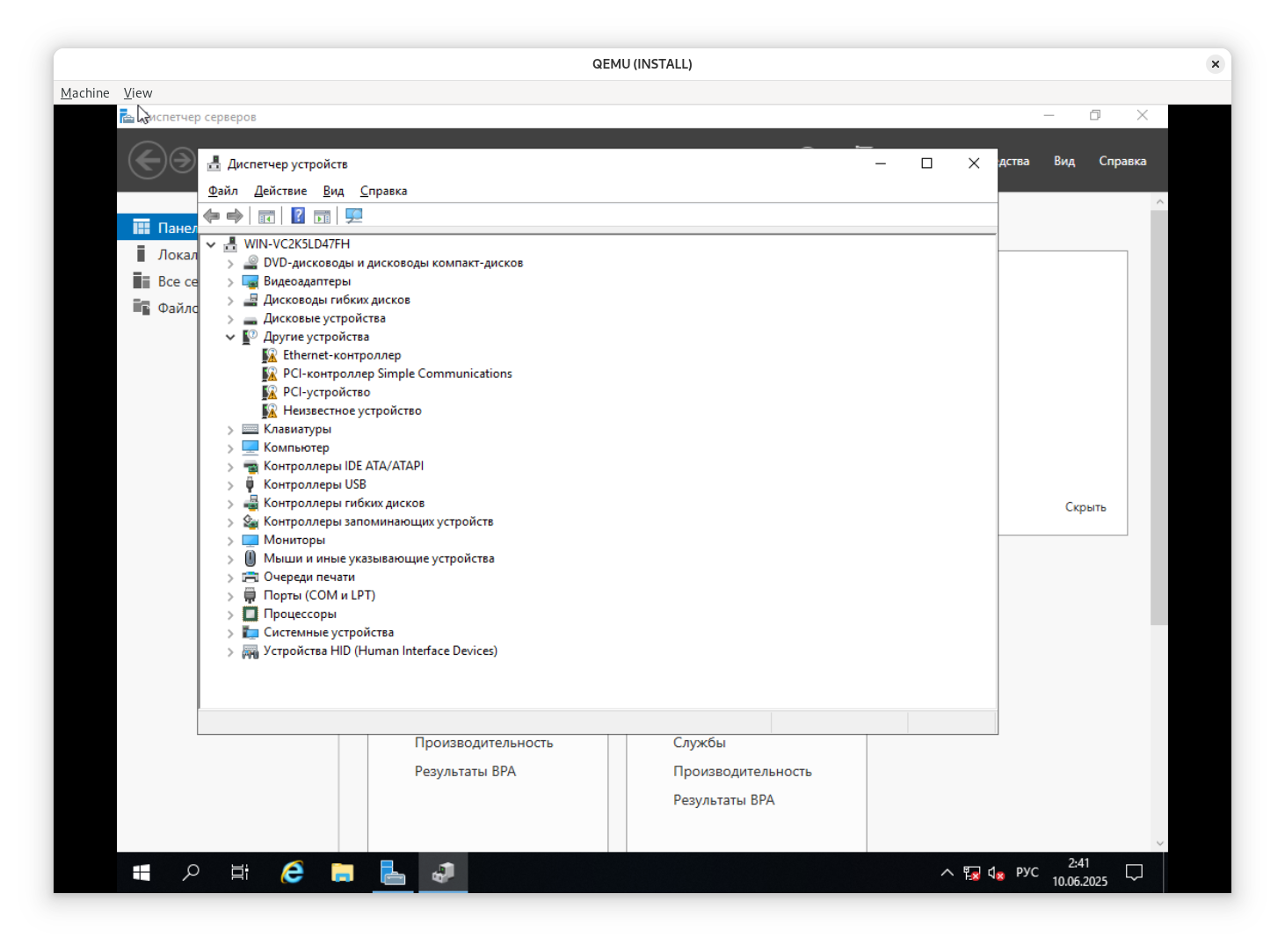Click the printer icon beside Очереди печати
Screen dimensions: 1285x952
point(250,577)
